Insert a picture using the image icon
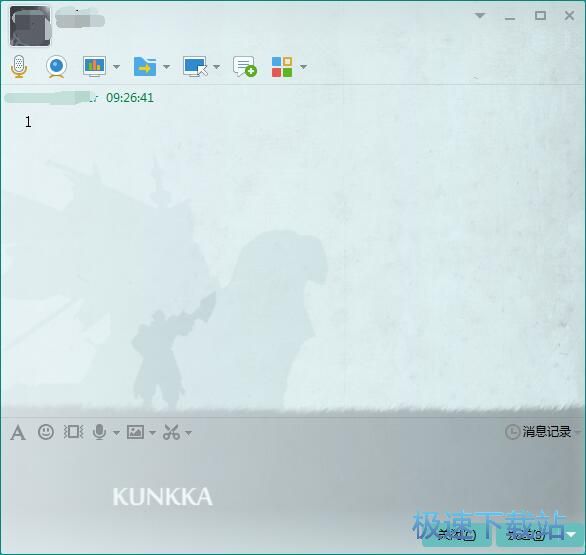This screenshot has height=555, width=586. click(x=135, y=432)
